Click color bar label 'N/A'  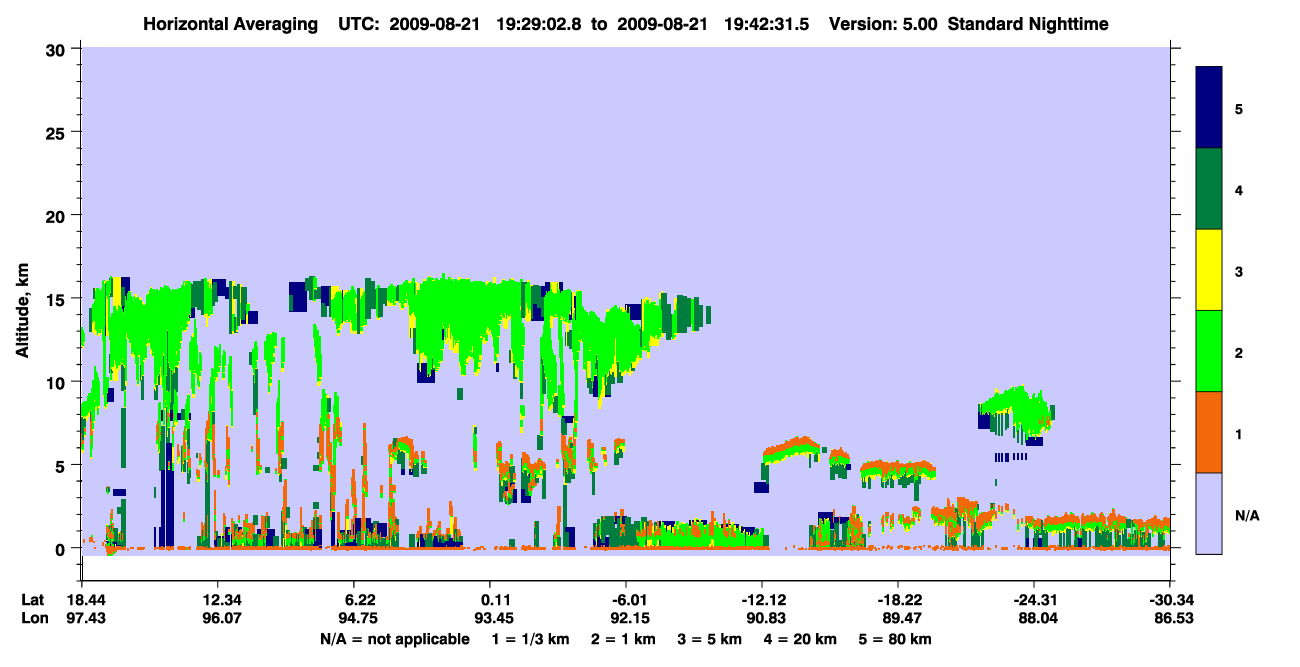pos(1247,515)
